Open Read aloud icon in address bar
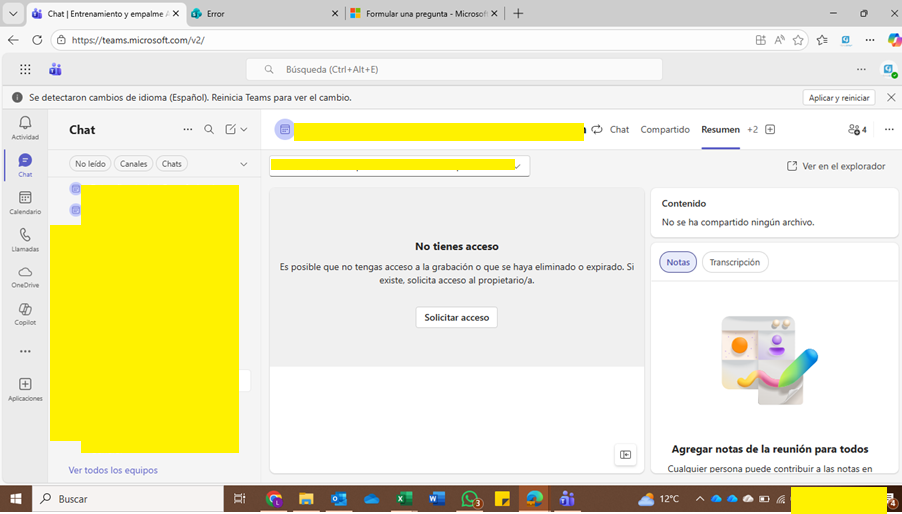902x514 pixels. (779, 40)
